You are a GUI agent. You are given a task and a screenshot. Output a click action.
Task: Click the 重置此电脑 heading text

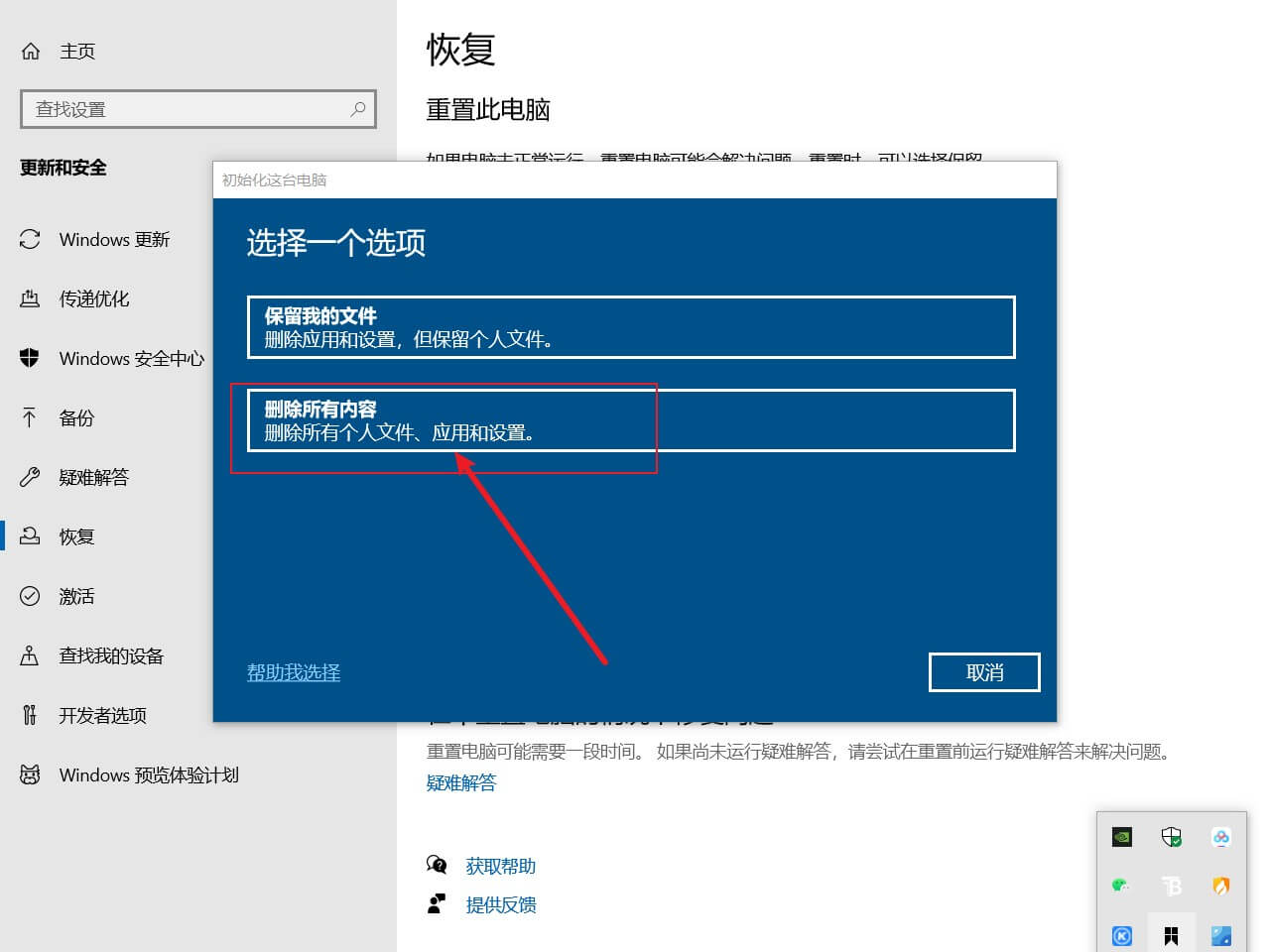point(488,109)
